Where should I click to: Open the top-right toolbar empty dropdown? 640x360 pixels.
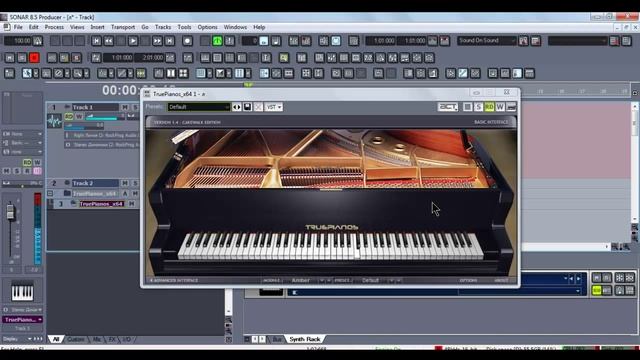(x=578, y=40)
